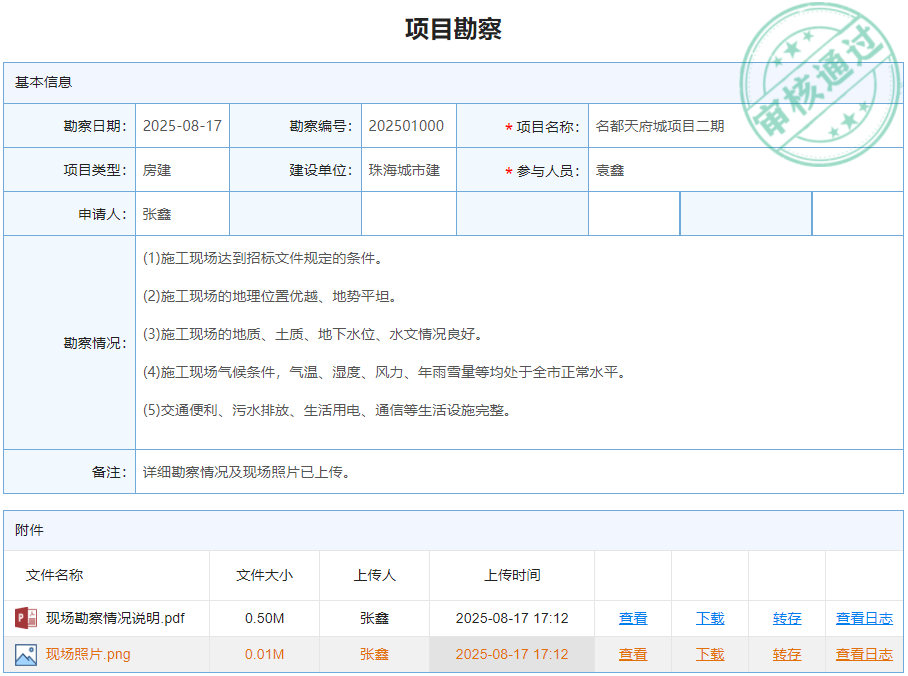Open 查看日志 for 现场照片.png
The height and width of the screenshot is (676, 908).
(864, 655)
